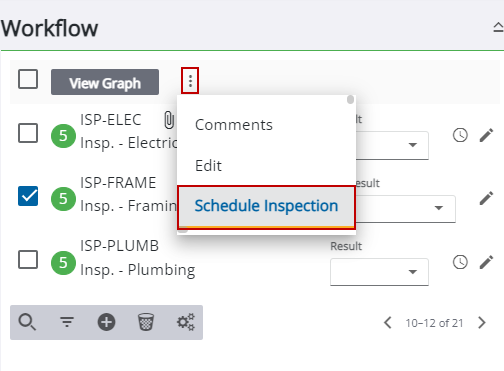Edit ISP-ELEC row with pencil icon
Viewport: 504px width, 371px height.
click(x=486, y=135)
